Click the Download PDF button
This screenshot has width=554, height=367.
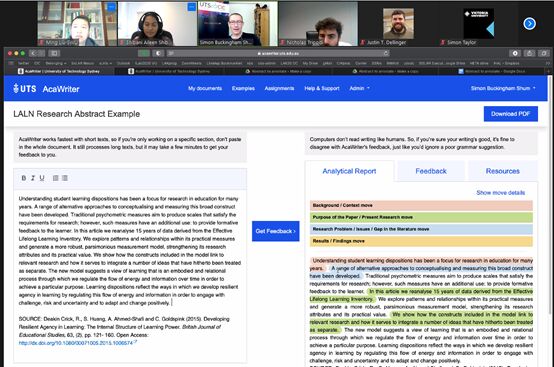[511, 114]
